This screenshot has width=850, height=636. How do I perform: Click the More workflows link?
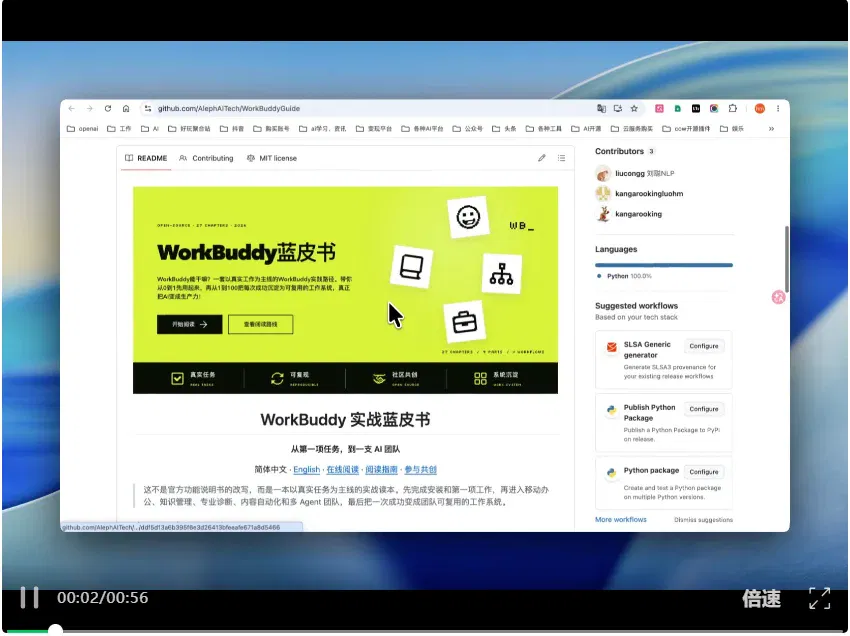point(621,519)
